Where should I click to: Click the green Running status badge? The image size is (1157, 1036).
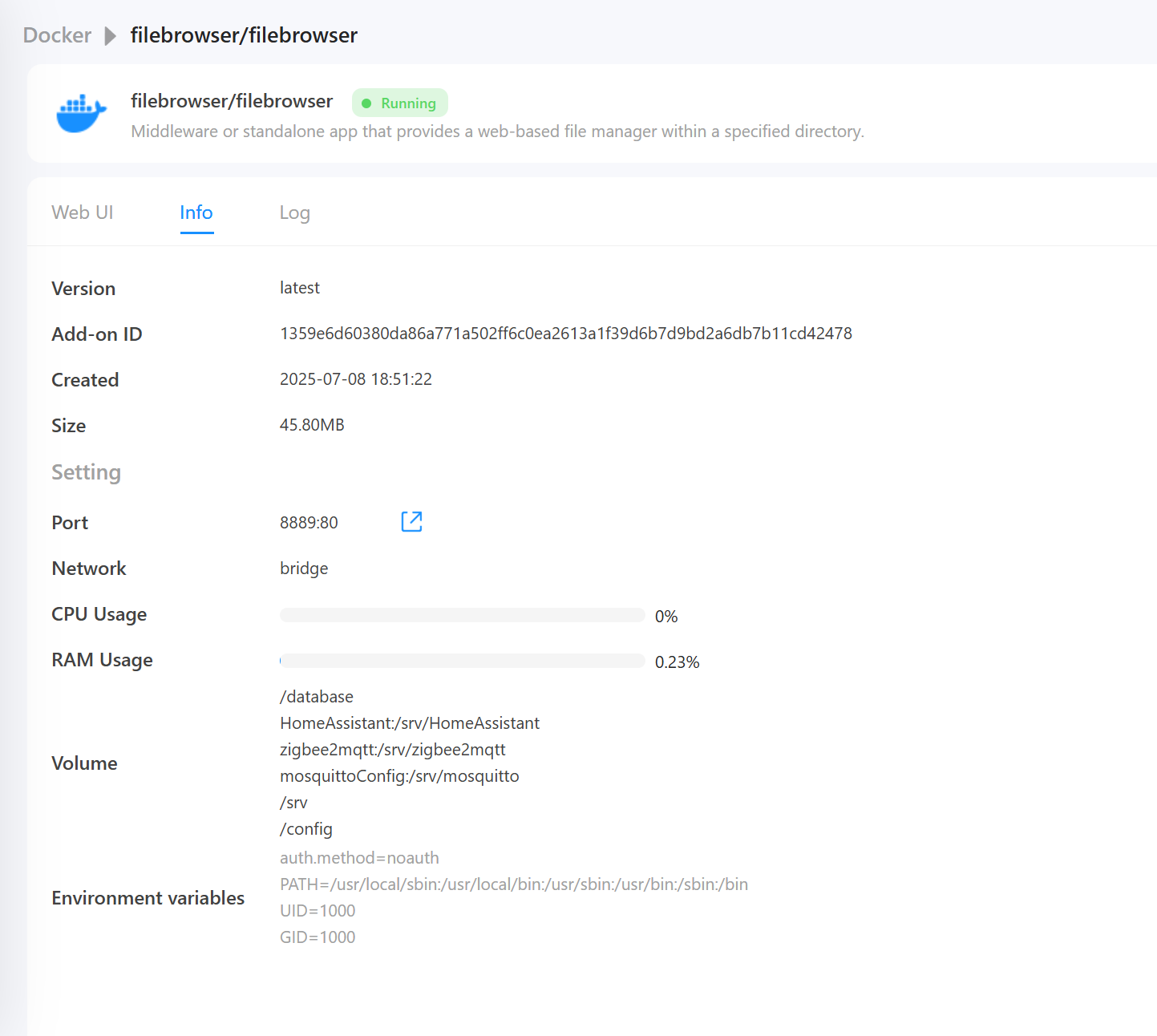coord(399,103)
